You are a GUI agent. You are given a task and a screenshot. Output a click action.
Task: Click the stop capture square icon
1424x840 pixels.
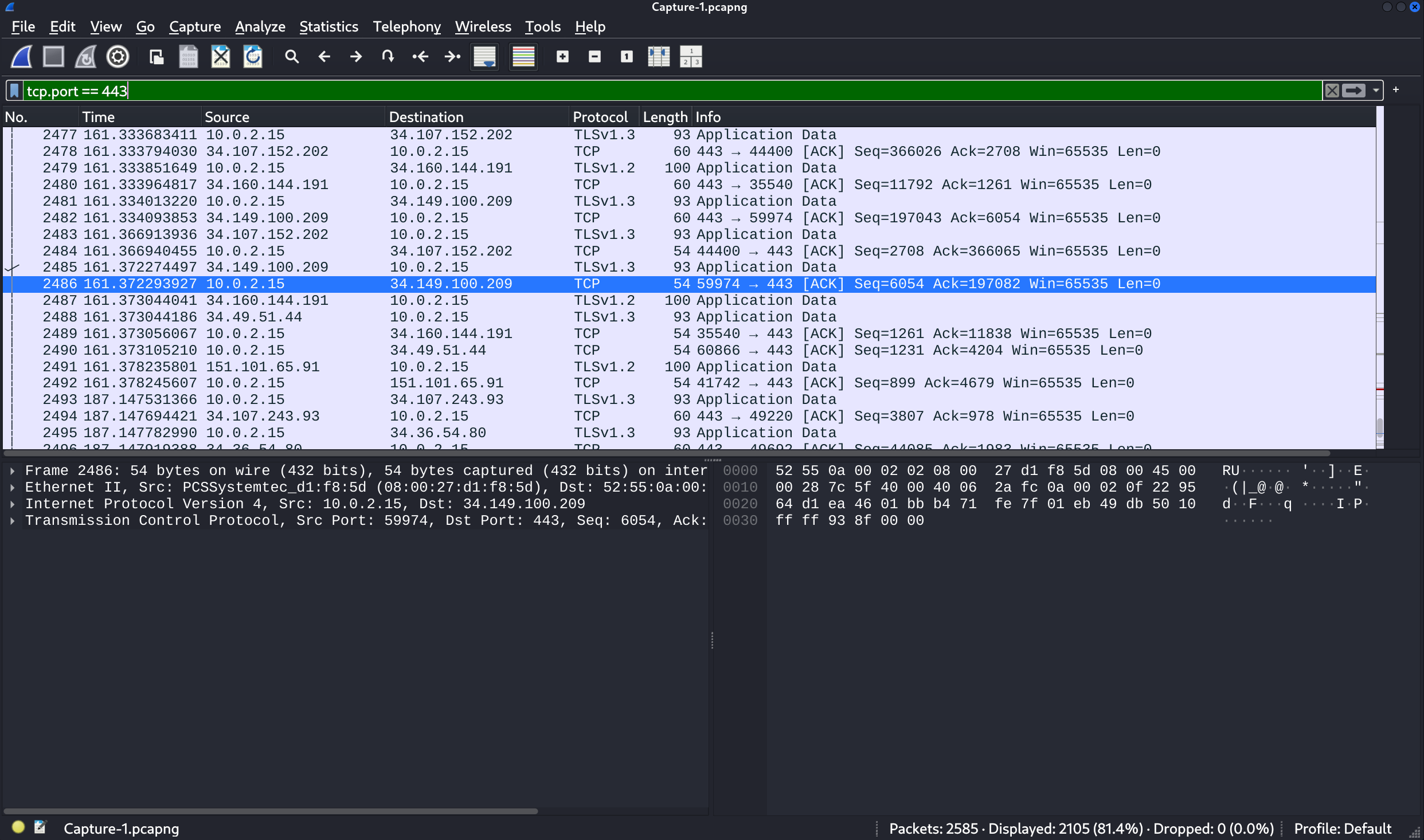pos(54,57)
